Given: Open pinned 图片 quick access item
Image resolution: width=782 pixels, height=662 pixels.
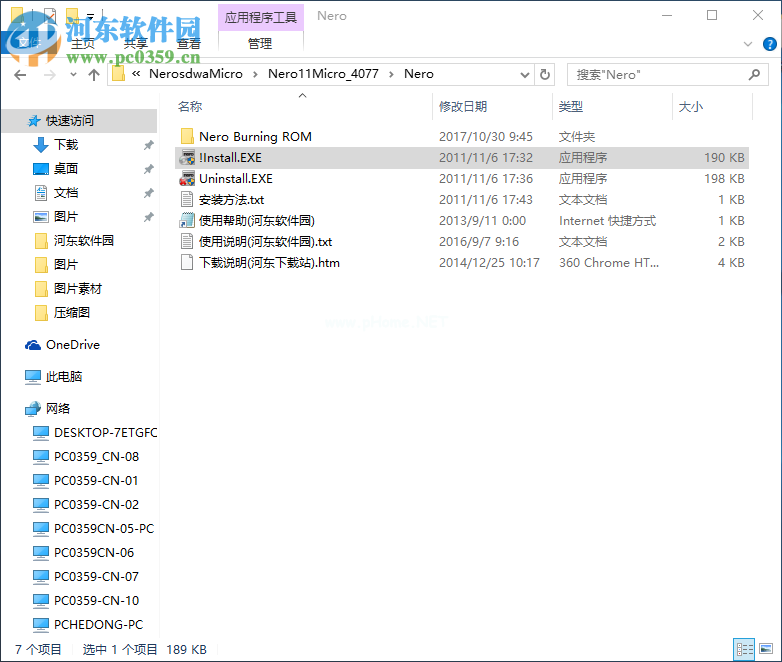Looking at the screenshot, I should point(66,217).
